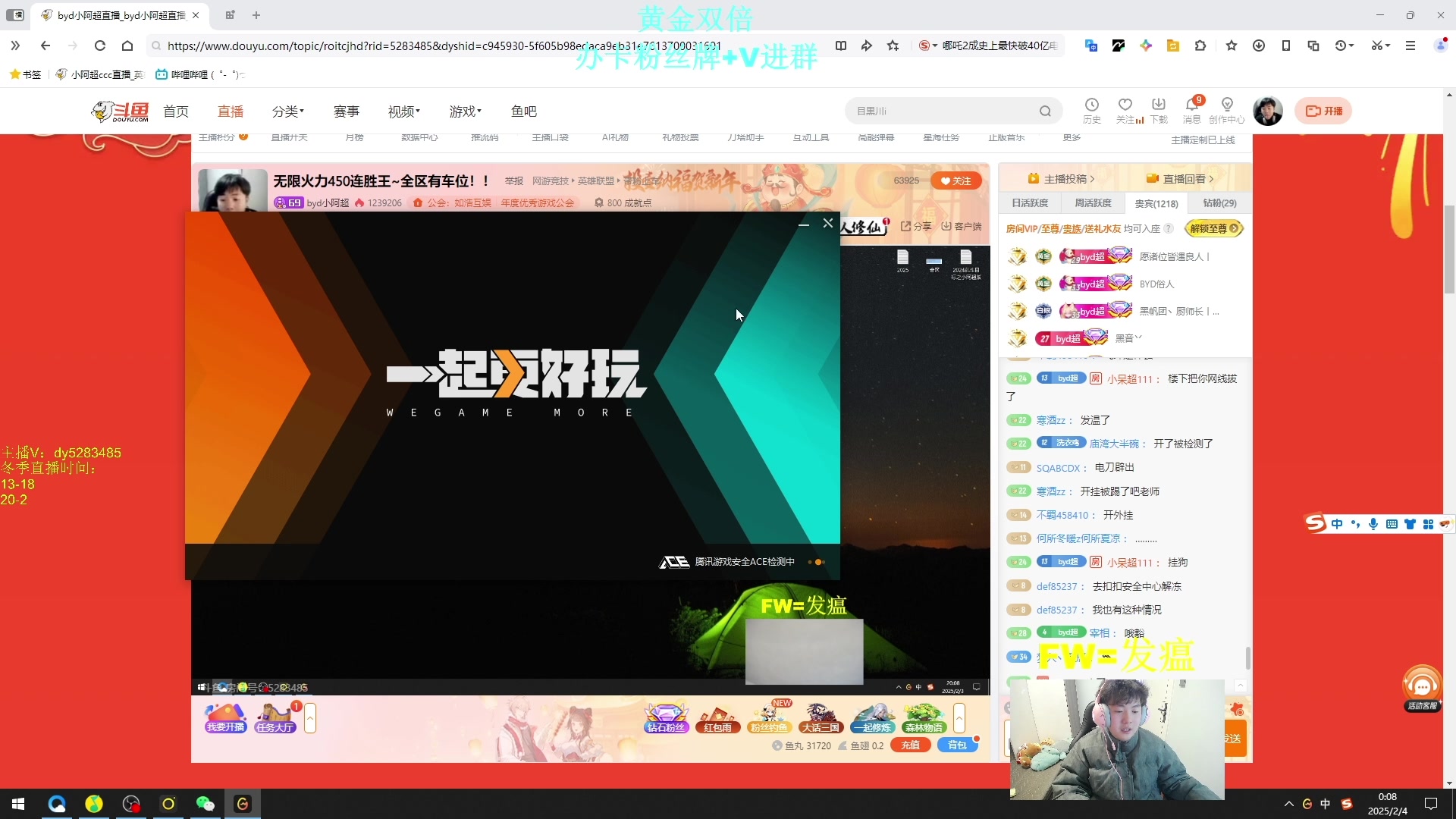
Task: Click the 分享 share link
Action: click(916, 226)
